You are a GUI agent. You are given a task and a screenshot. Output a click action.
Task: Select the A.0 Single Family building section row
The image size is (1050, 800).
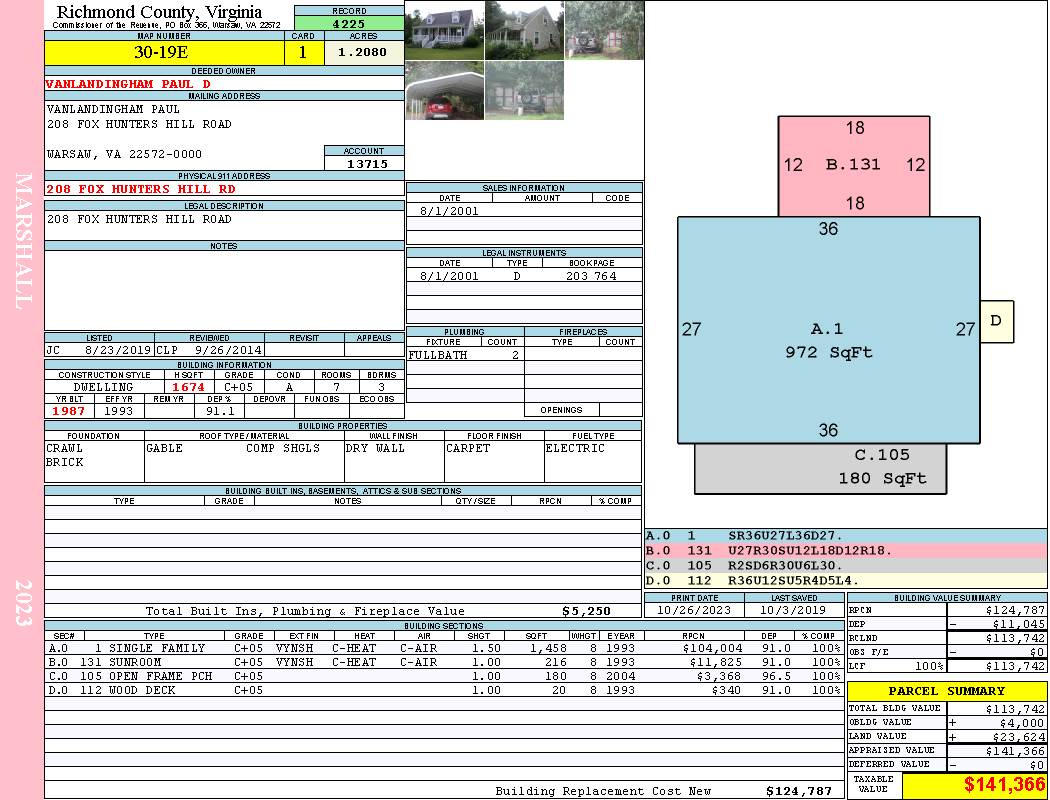pos(443,648)
